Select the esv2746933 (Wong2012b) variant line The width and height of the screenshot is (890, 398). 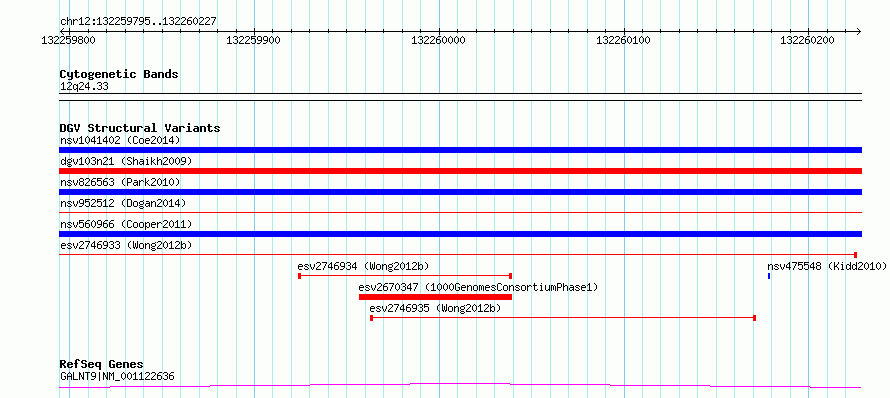tap(458, 255)
